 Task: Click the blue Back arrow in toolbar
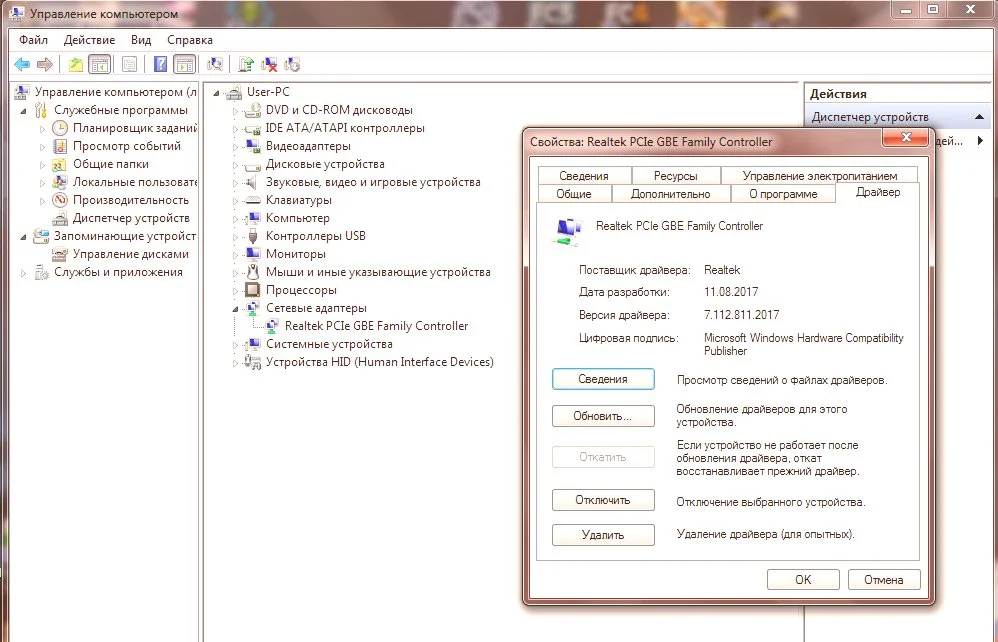[22, 64]
